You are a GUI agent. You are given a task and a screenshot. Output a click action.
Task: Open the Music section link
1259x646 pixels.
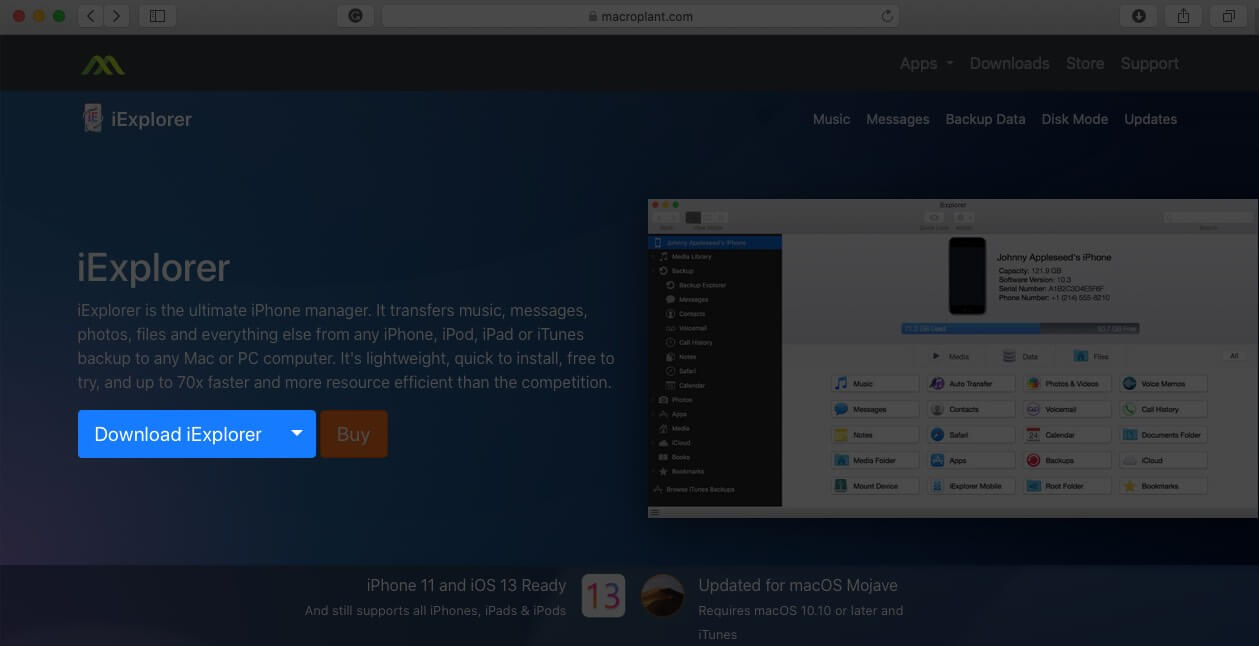[831, 119]
